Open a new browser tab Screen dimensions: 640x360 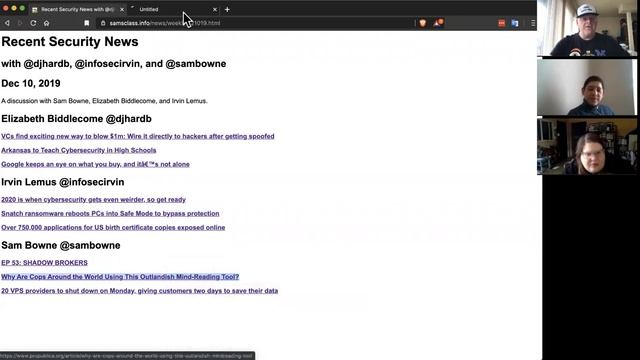pos(227,9)
